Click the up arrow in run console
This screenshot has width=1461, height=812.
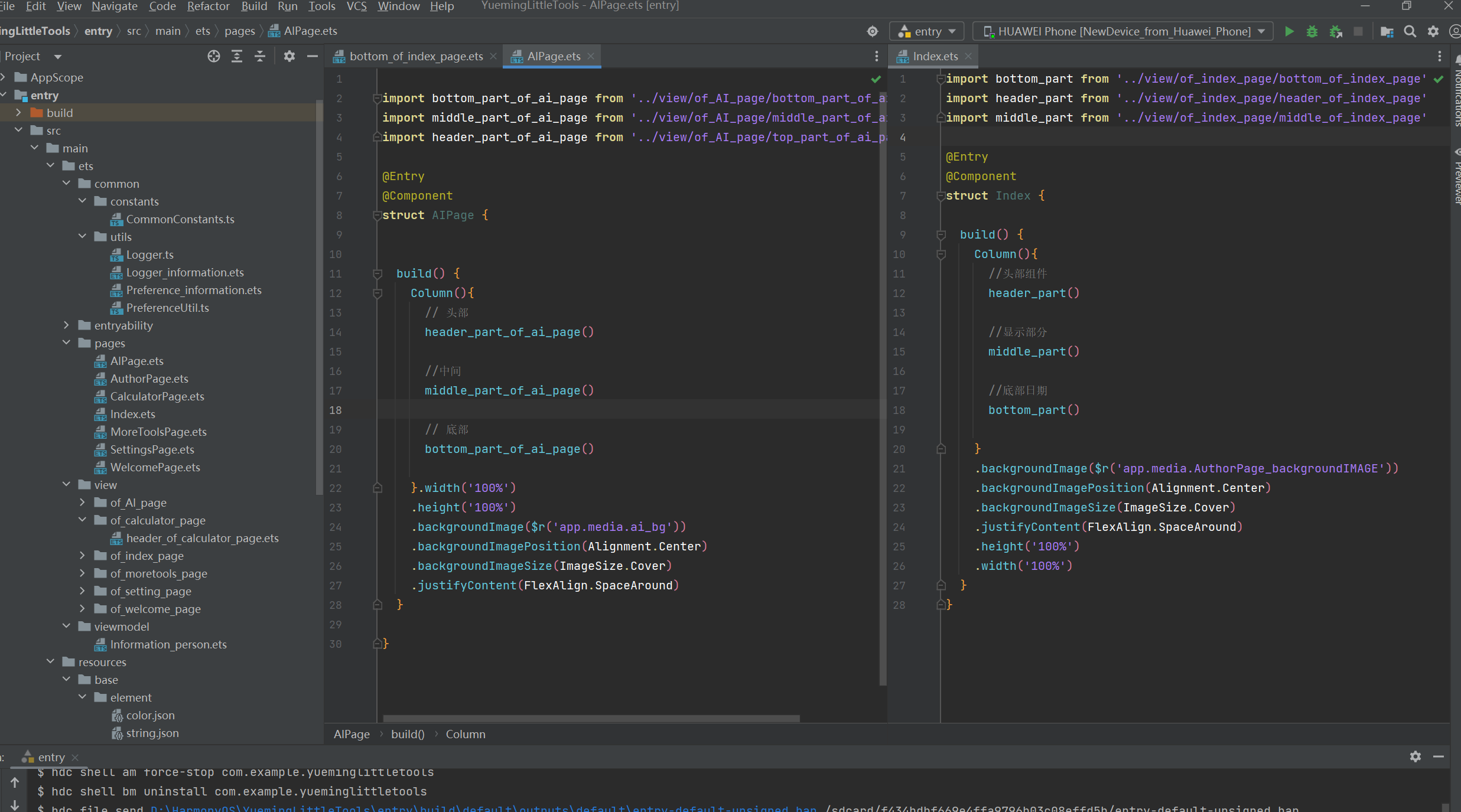click(15, 782)
